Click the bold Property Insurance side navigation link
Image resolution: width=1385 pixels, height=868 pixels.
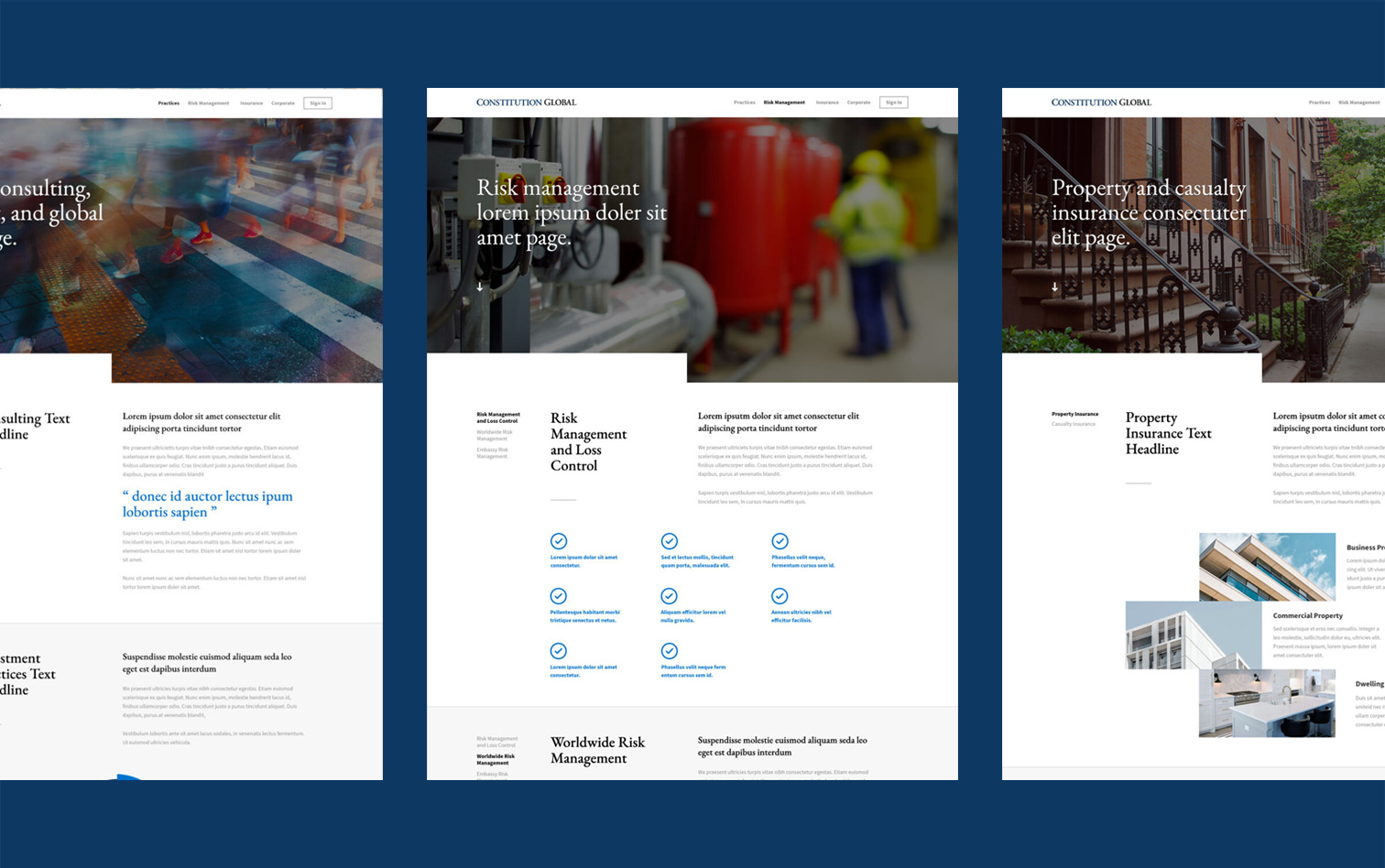pyautogui.click(x=1074, y=414)
